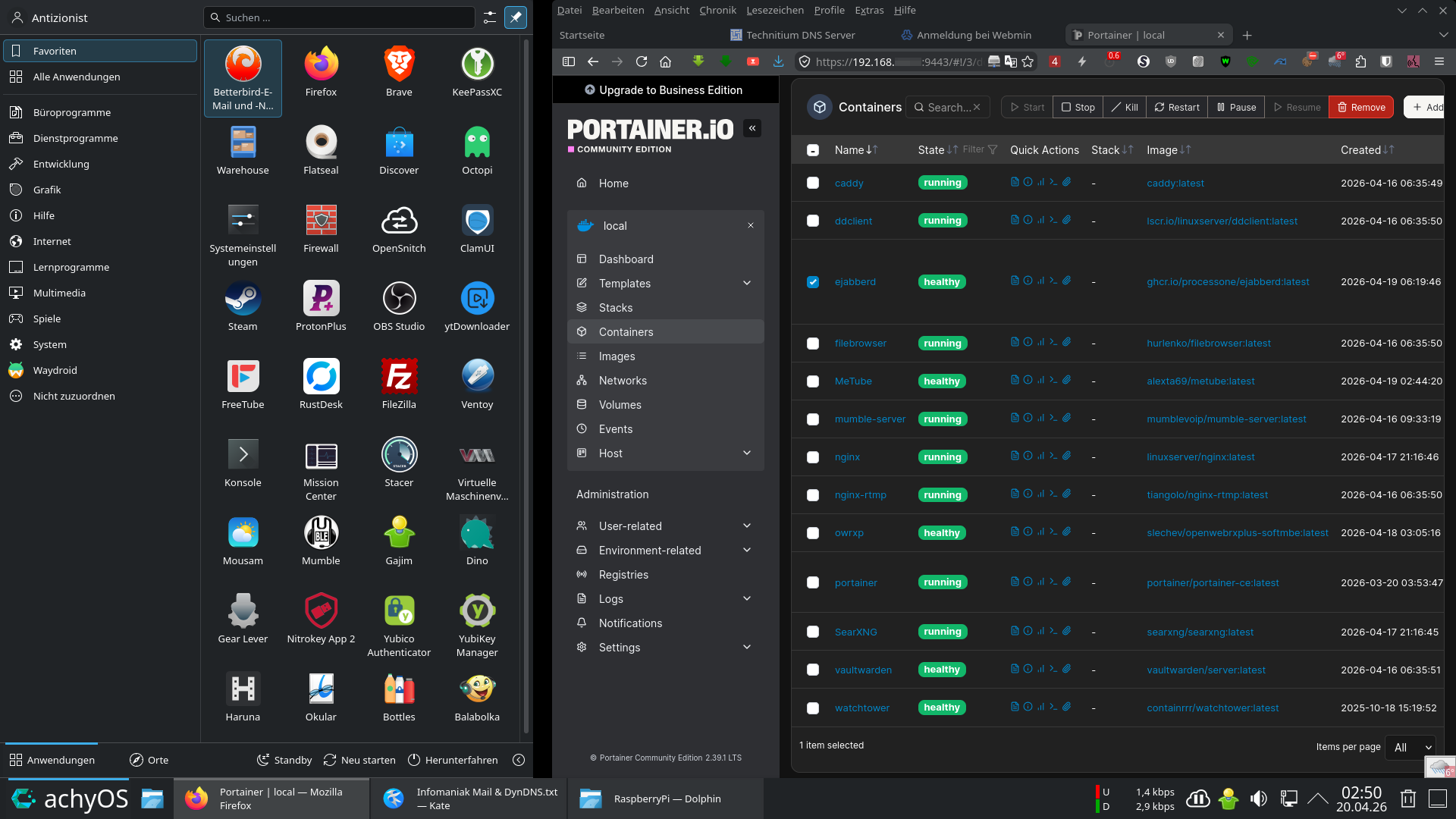The image size is (1456, 819).
Task: Launch the KeePassXC app icon
Action: tap(477, 64)
